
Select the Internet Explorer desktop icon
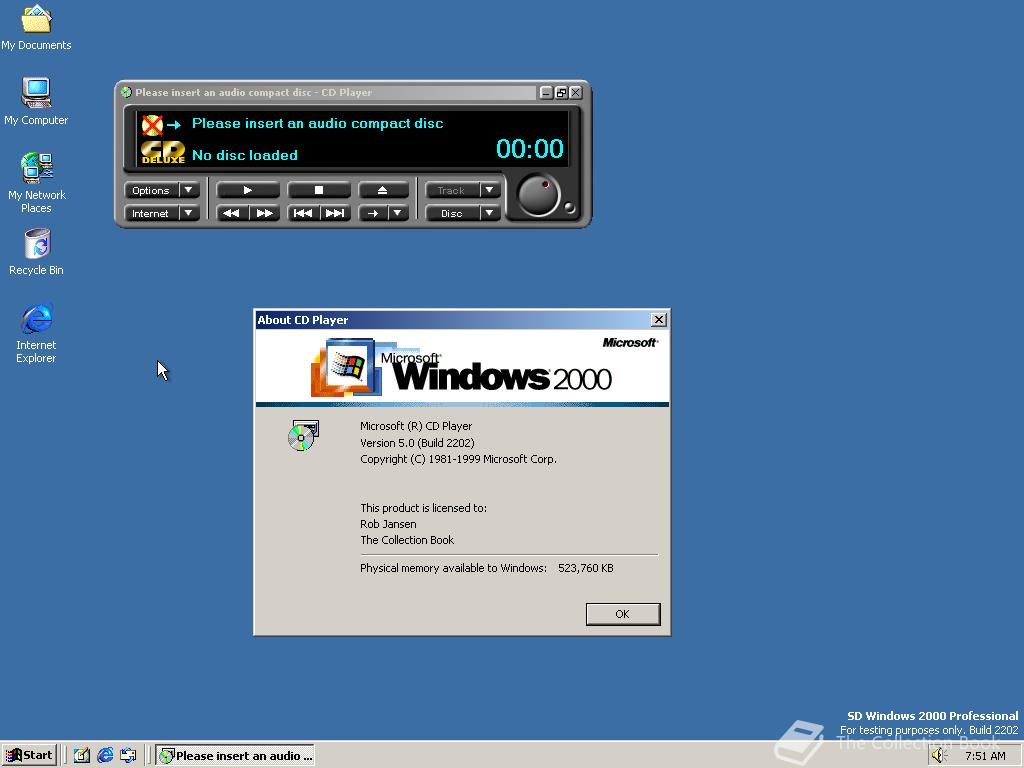click(37, 333)
